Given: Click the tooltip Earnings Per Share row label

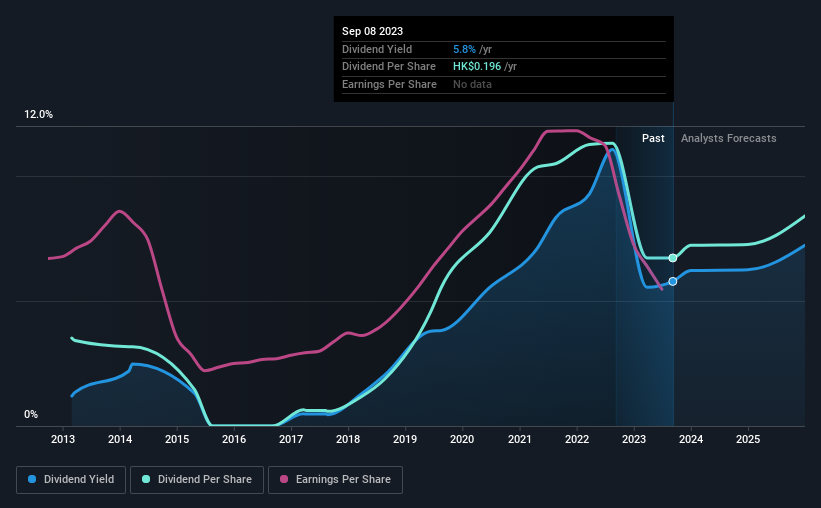Looking at the screenshot, I should coord(389,84).
